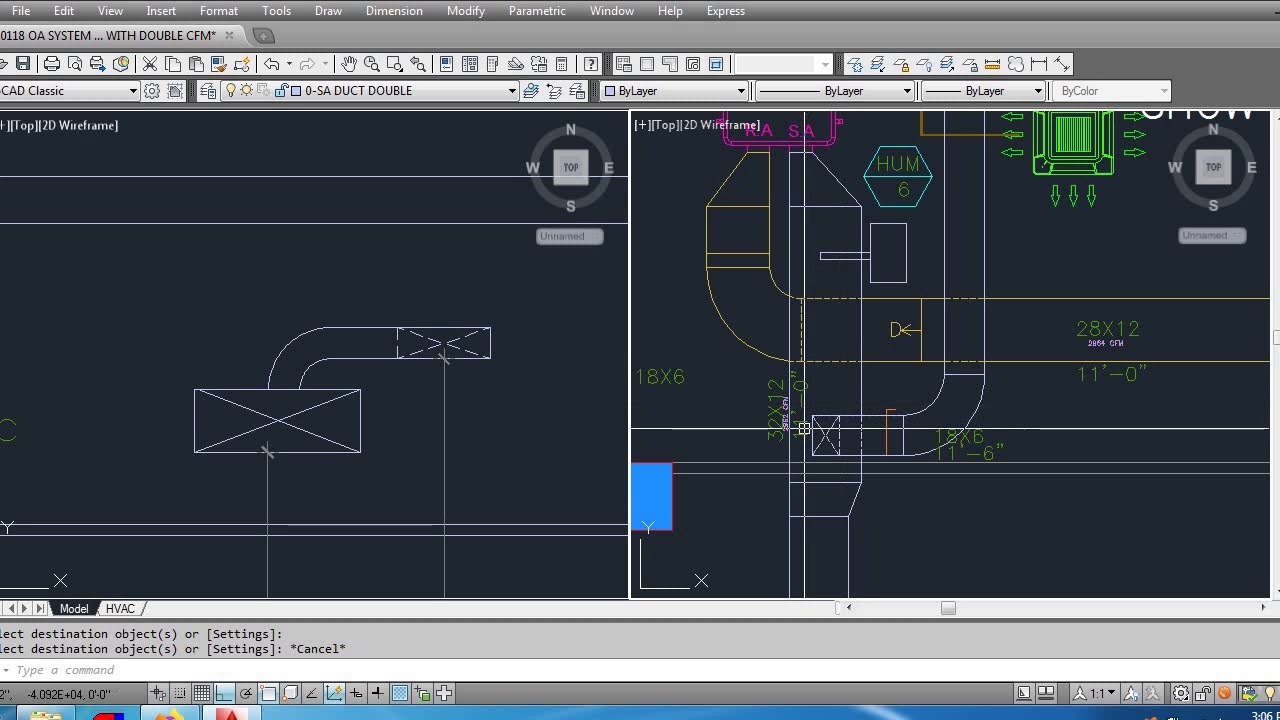Select the Pan hand tool
The image size is (1280, 720).
348,64
